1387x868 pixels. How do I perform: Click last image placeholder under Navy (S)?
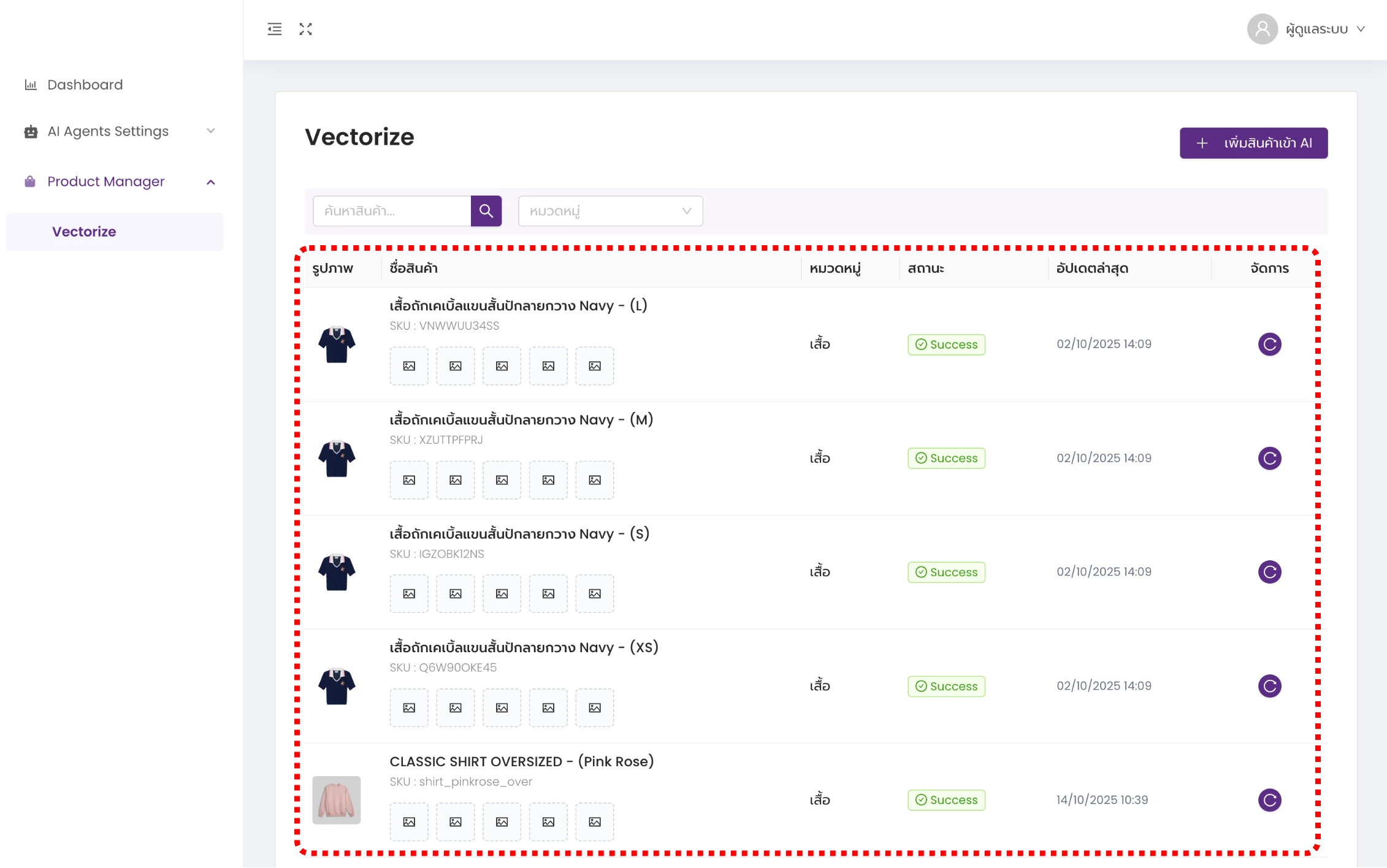pyautogui.click(x=594, y=593)
